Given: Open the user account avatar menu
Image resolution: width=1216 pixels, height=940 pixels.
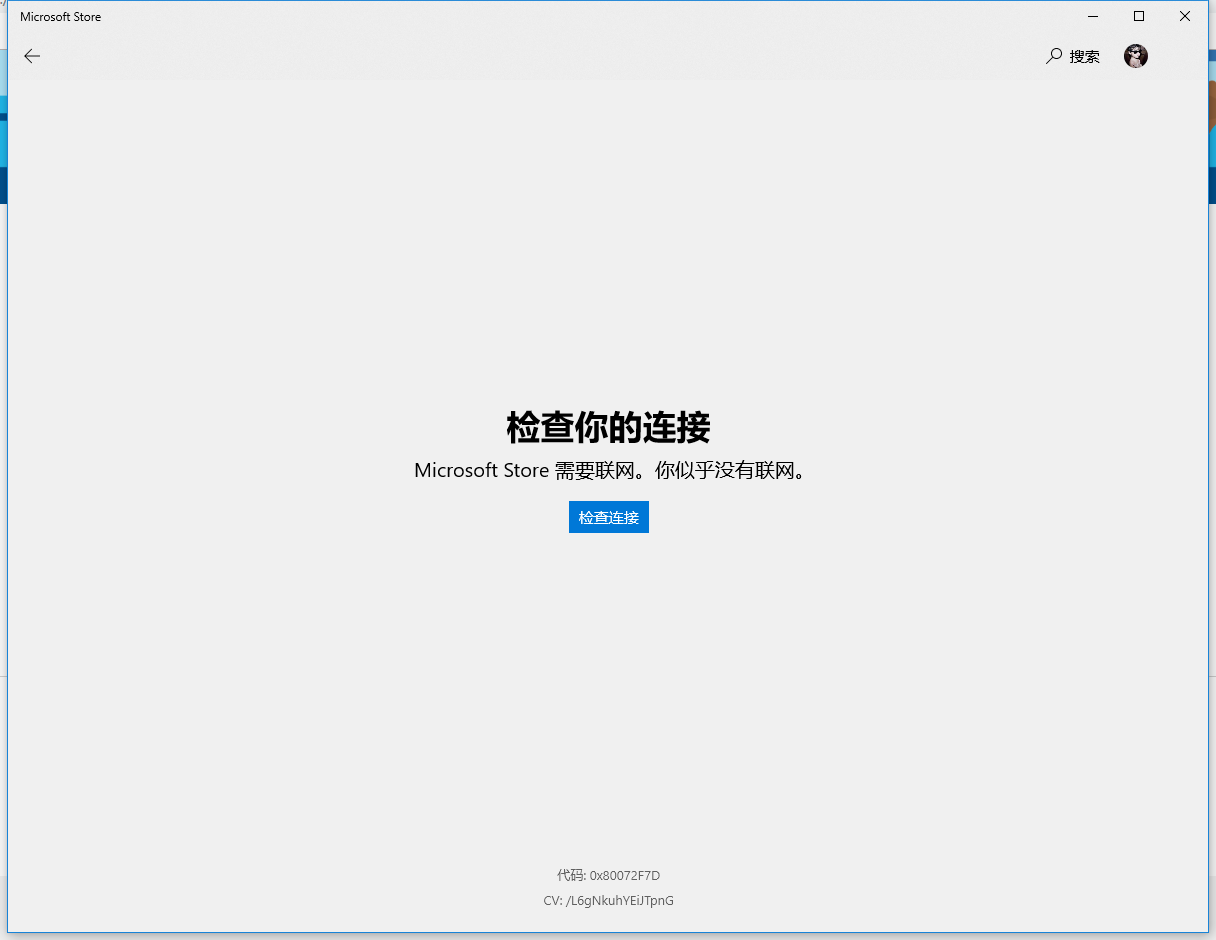Looking at the screenshot, I should [1136, 56].
